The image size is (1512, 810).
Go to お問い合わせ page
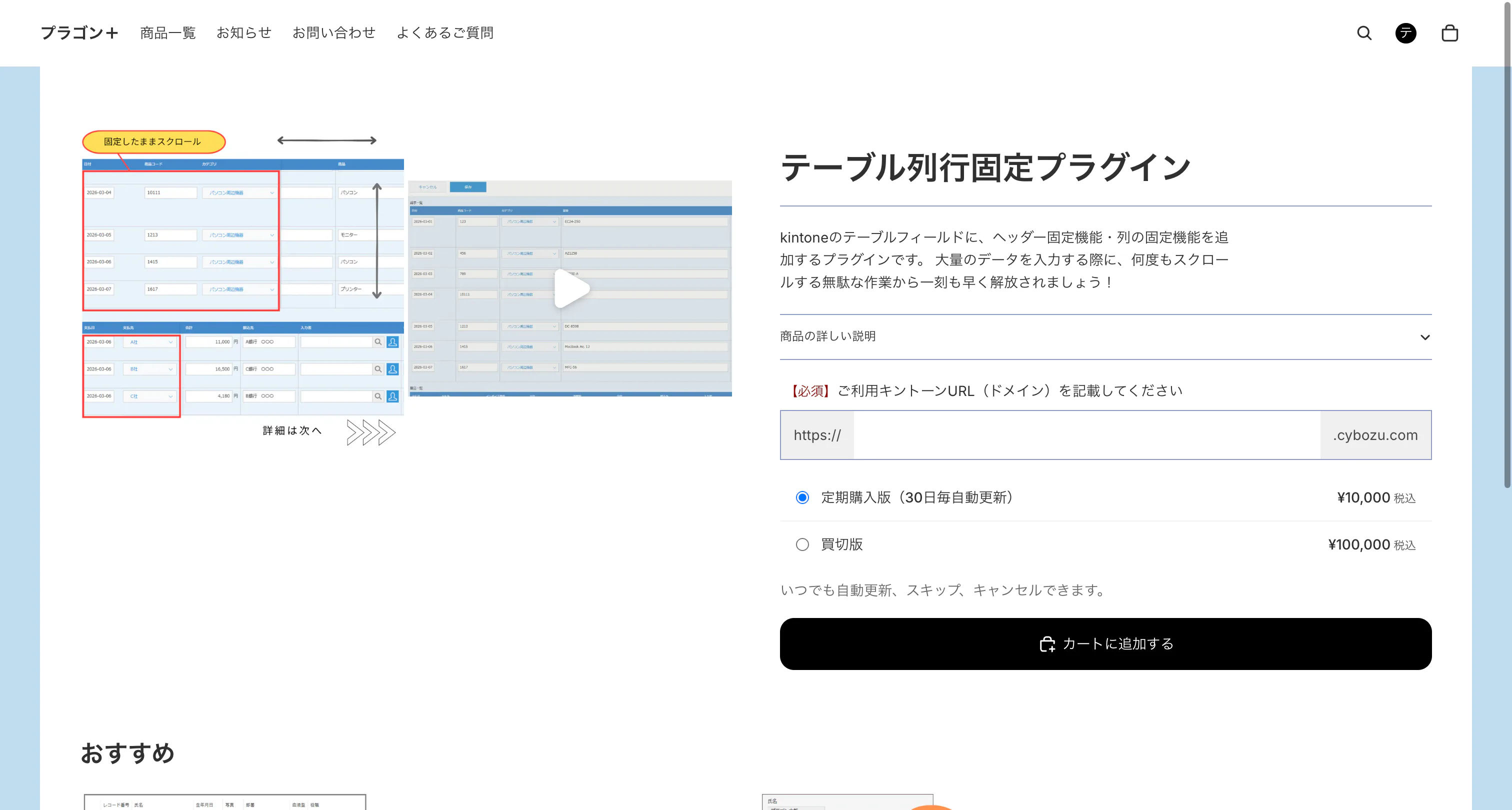coord(333,33)
